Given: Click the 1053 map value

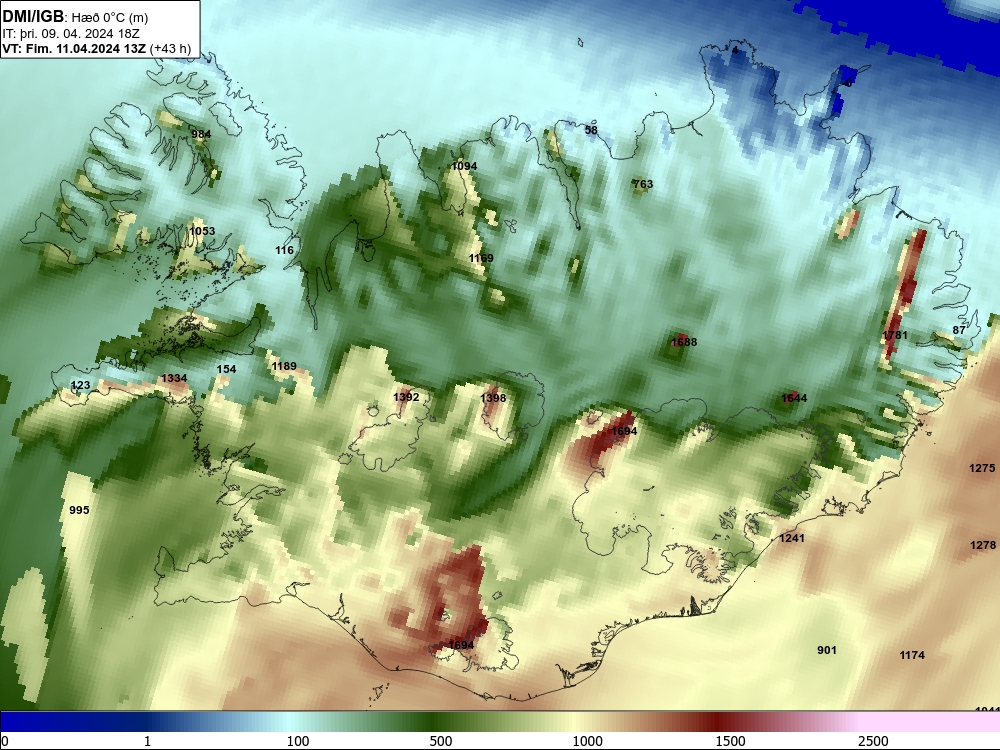Looking at the screenshot, I should click(x=202, y=231).
